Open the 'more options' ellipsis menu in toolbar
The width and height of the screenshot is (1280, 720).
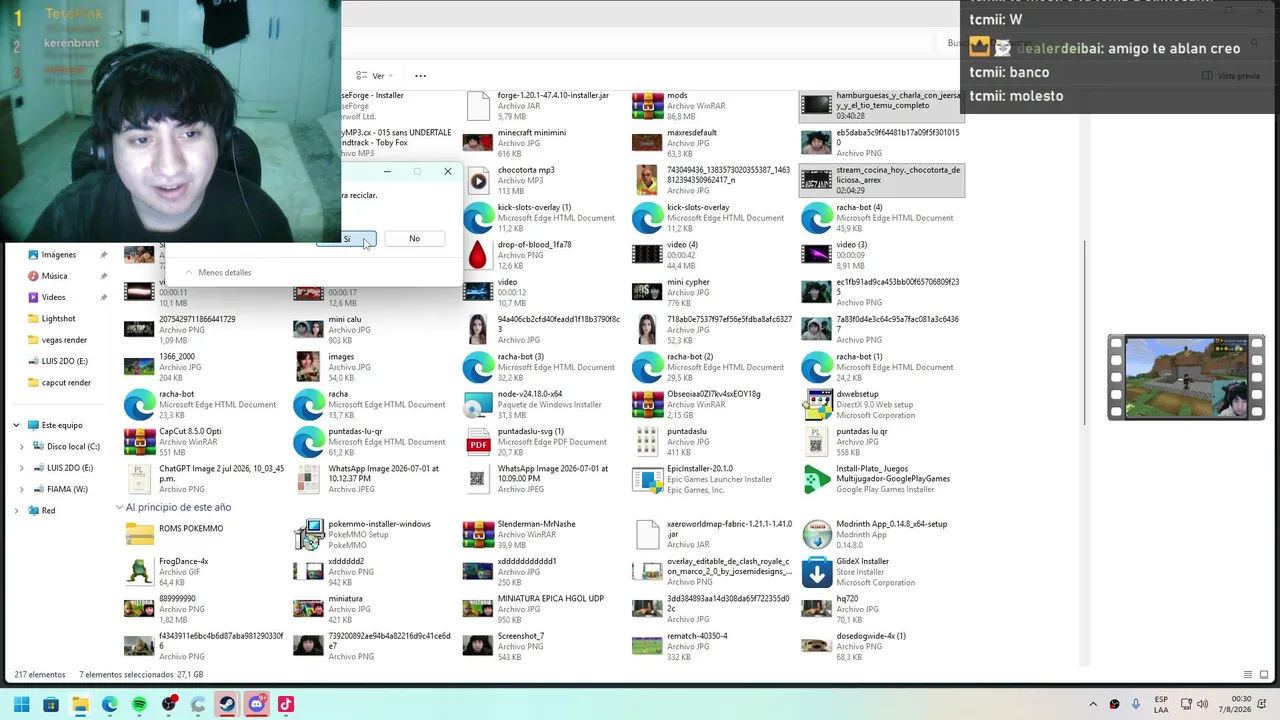coord(420,76)
